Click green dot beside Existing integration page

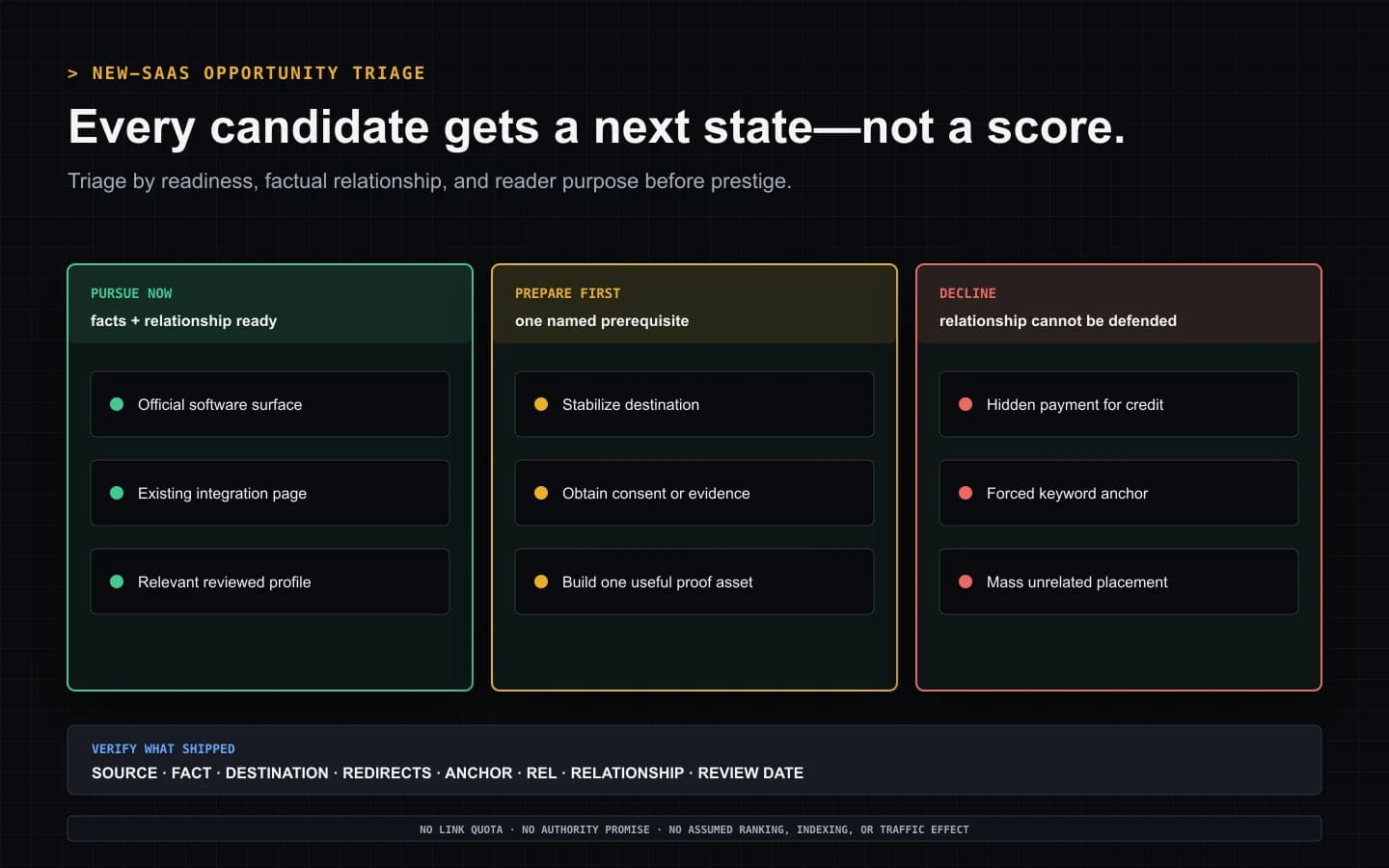(117, 493)
